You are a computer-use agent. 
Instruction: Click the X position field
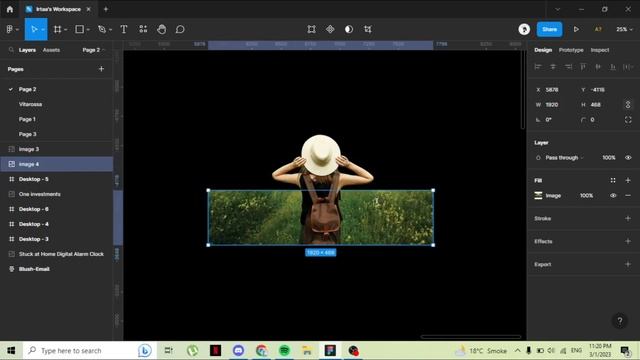(x=552, y=89)
